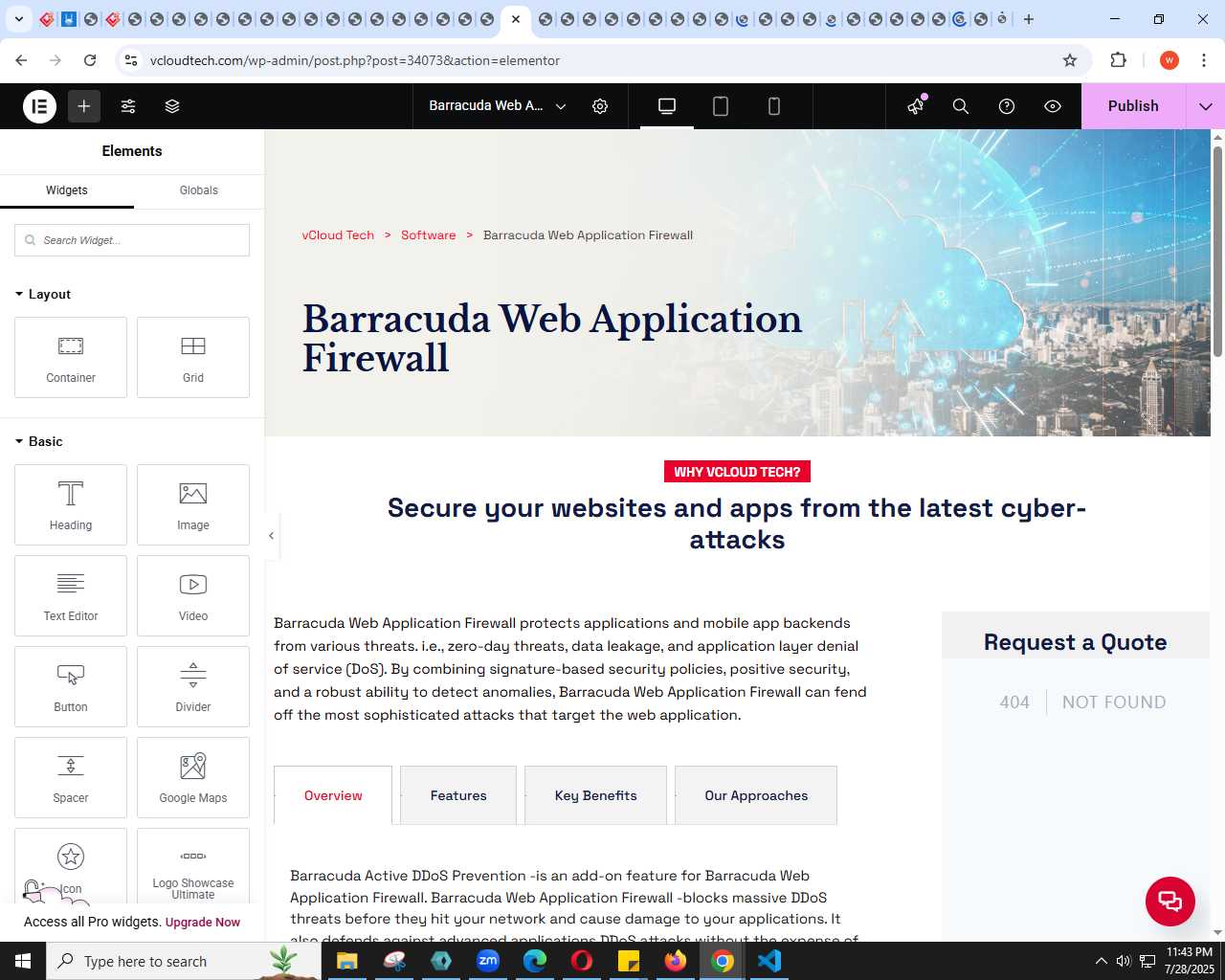Click the Upgrade Now link

203,923
